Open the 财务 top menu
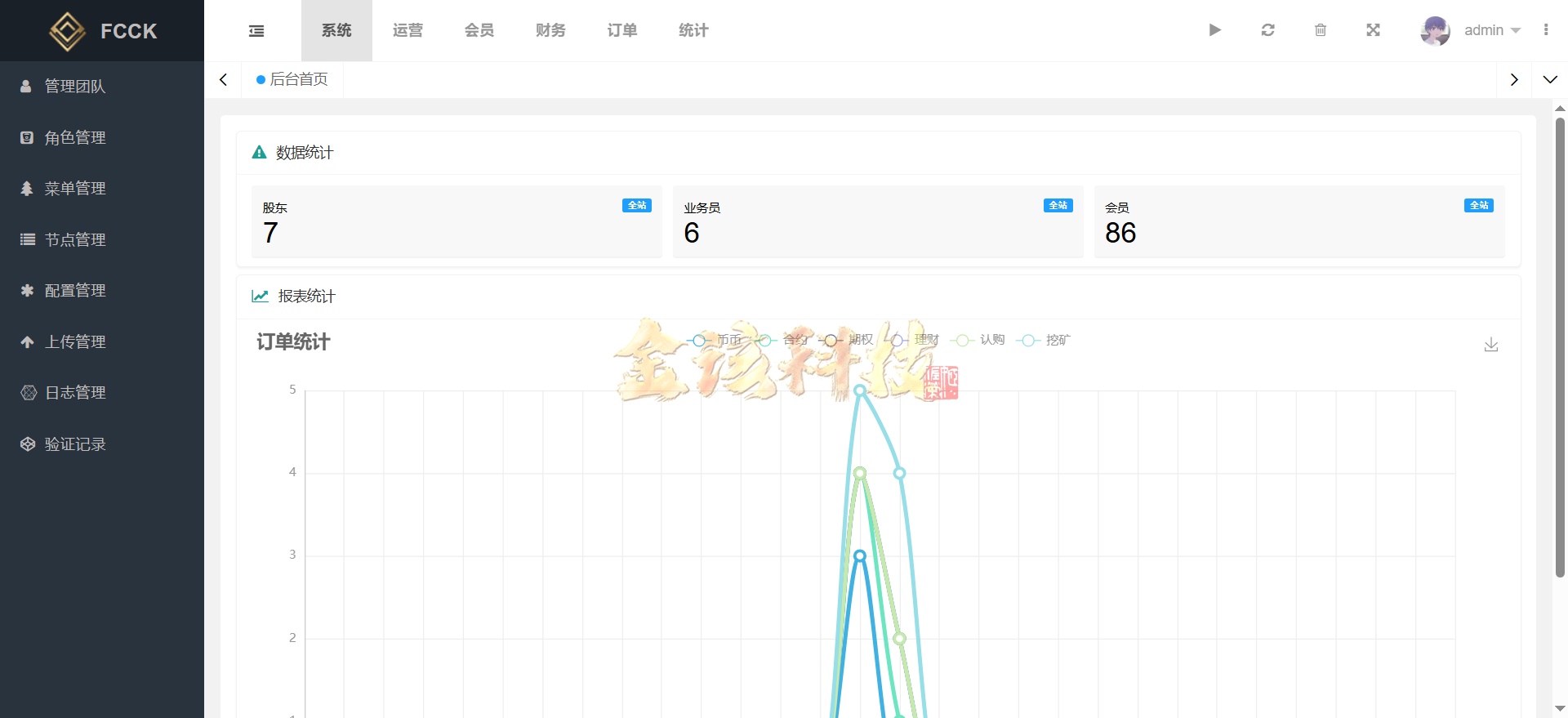The height and width of the screenshot is (718, 1568). click(x=550, y=30)
